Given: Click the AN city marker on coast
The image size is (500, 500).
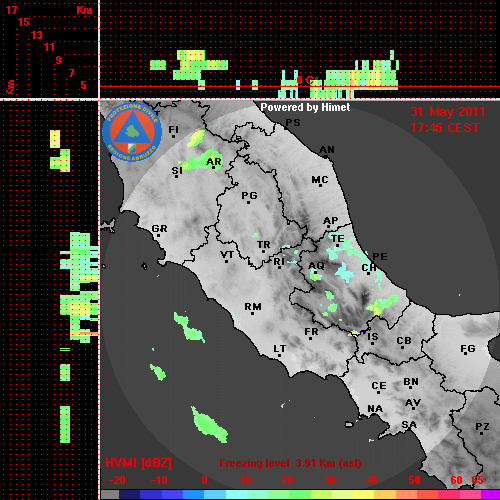Looking at the screenshot, I should click(325, 156).
